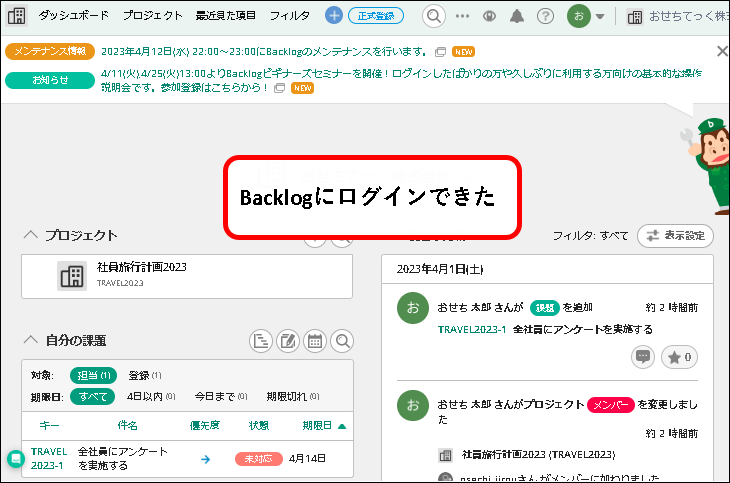Open TRAVEL2023-1 link in activity feed
This screenshot has width=730, height=483.
click(x=472, y=329)
